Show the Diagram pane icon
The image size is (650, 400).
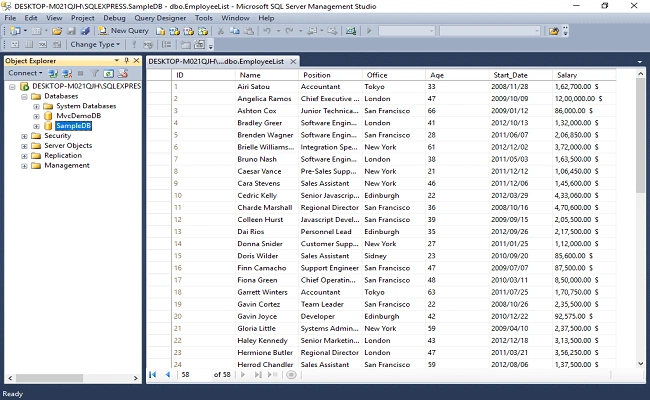15,44
